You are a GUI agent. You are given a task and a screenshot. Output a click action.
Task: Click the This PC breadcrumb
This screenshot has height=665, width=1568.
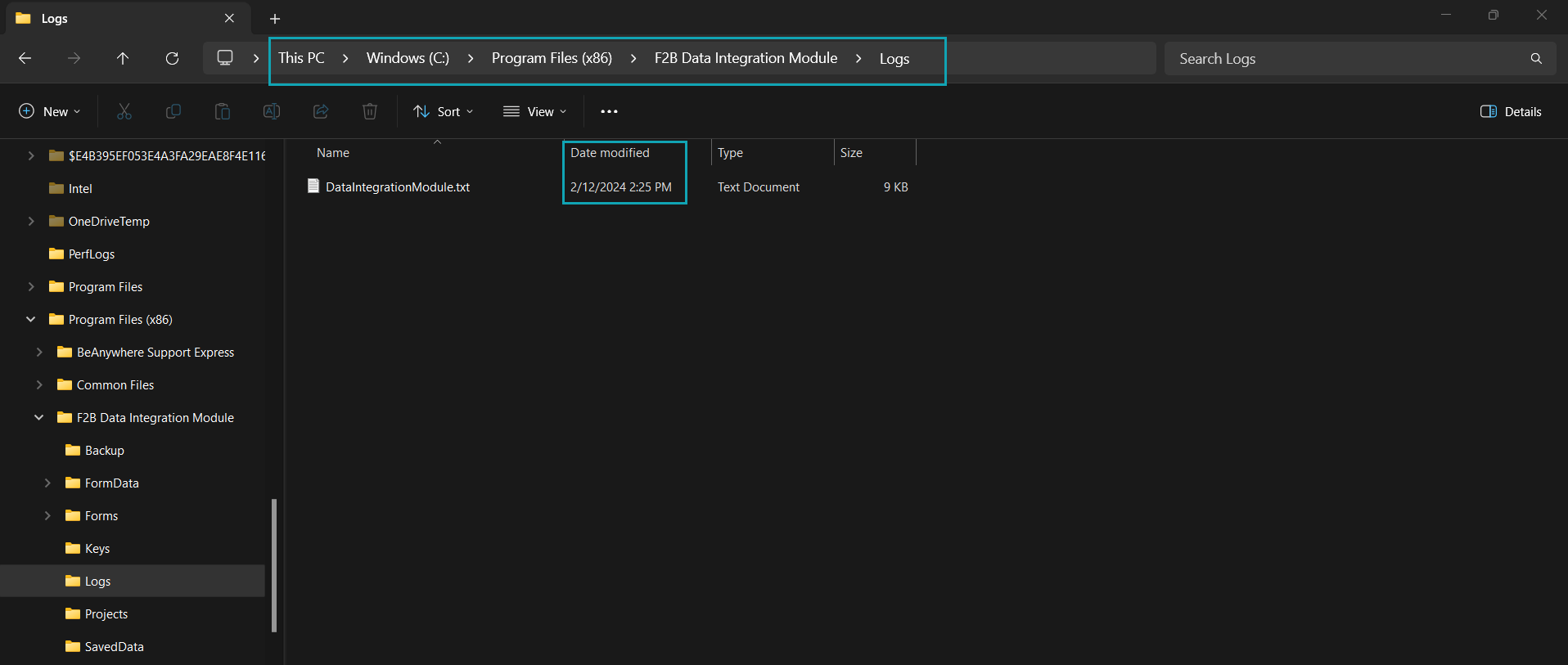click(x=301, y=58)
